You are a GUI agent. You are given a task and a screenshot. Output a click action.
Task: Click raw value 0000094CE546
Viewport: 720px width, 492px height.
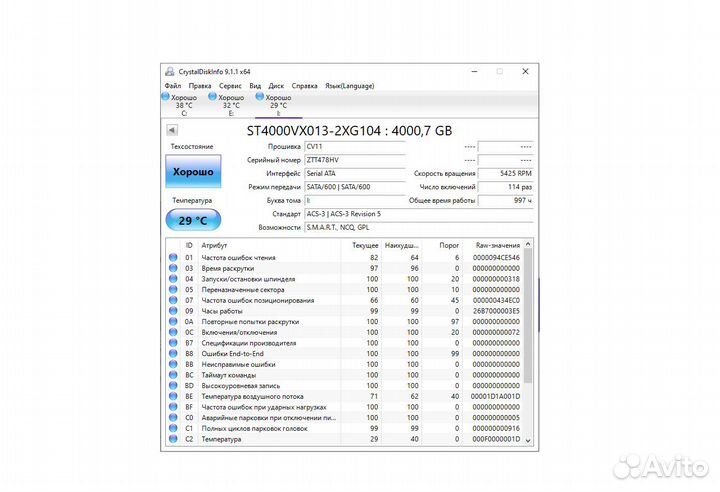click(x=496, y=258)
